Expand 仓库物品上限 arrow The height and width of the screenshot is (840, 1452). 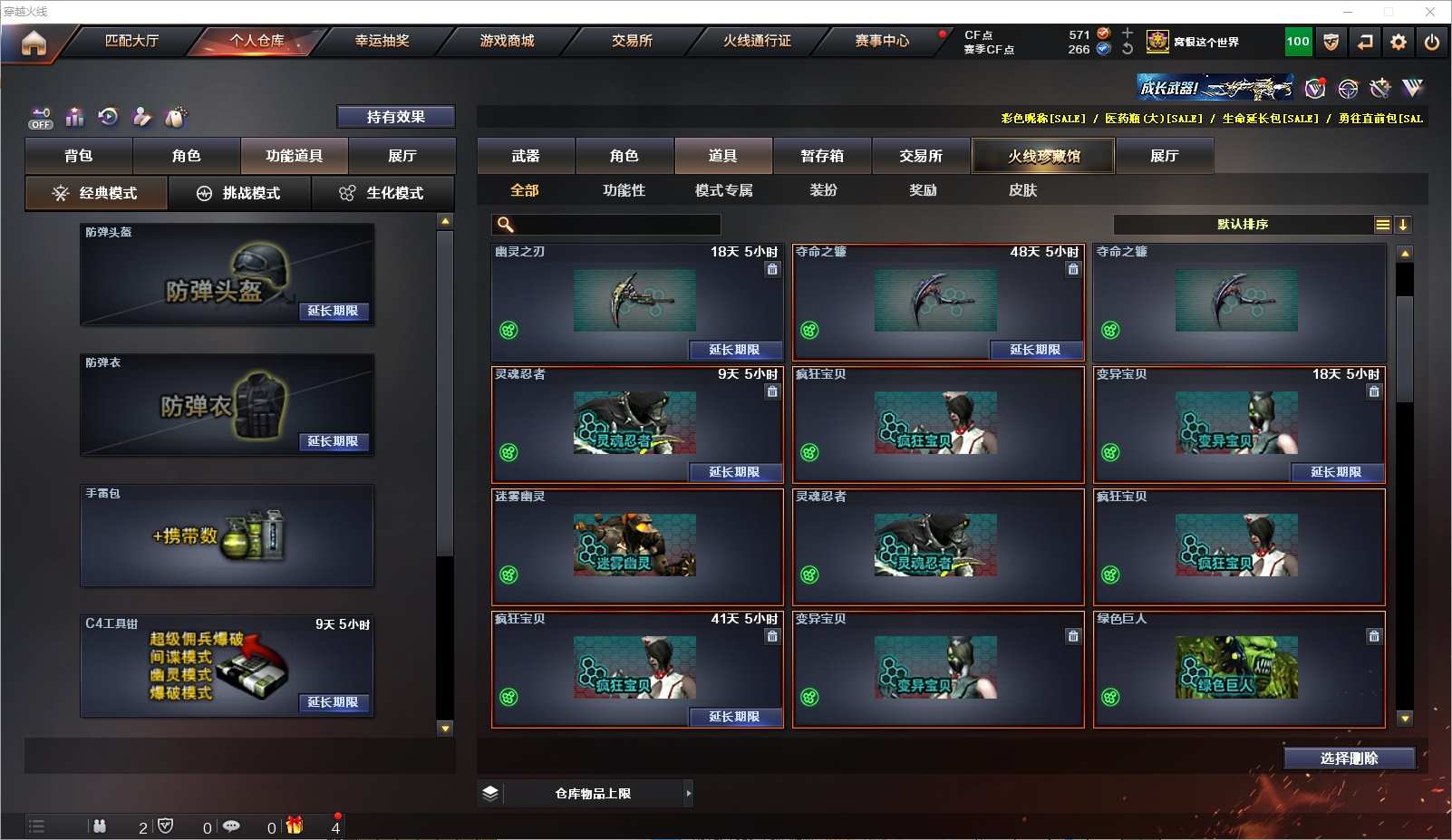689,794
